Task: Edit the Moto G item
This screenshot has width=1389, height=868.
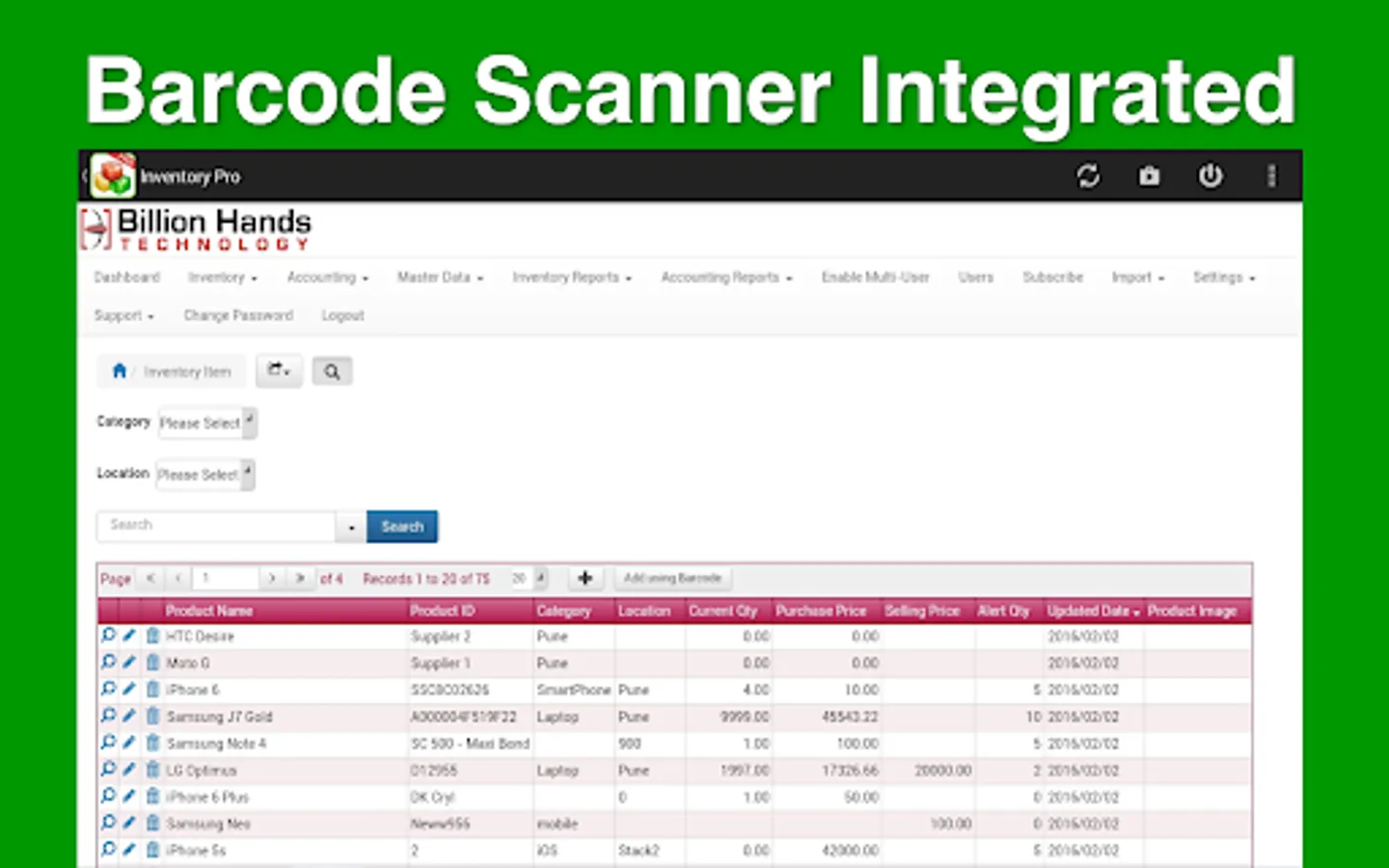Action: [x=129, y=663]
